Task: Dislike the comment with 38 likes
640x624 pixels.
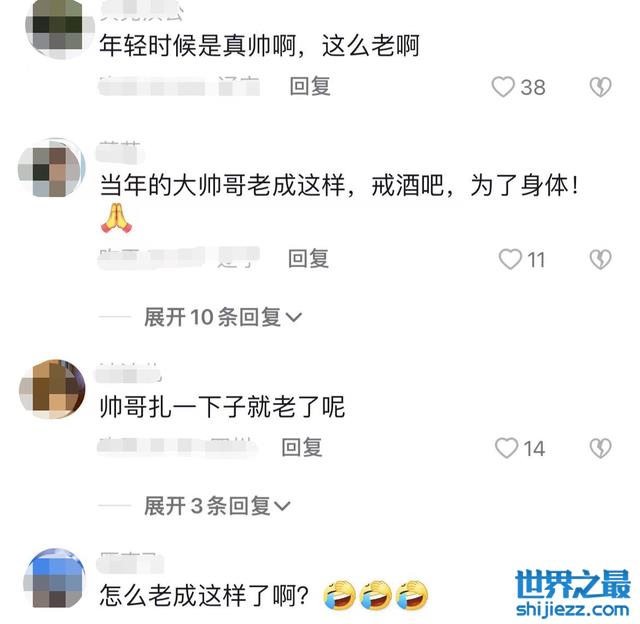Action: [600, 87]
